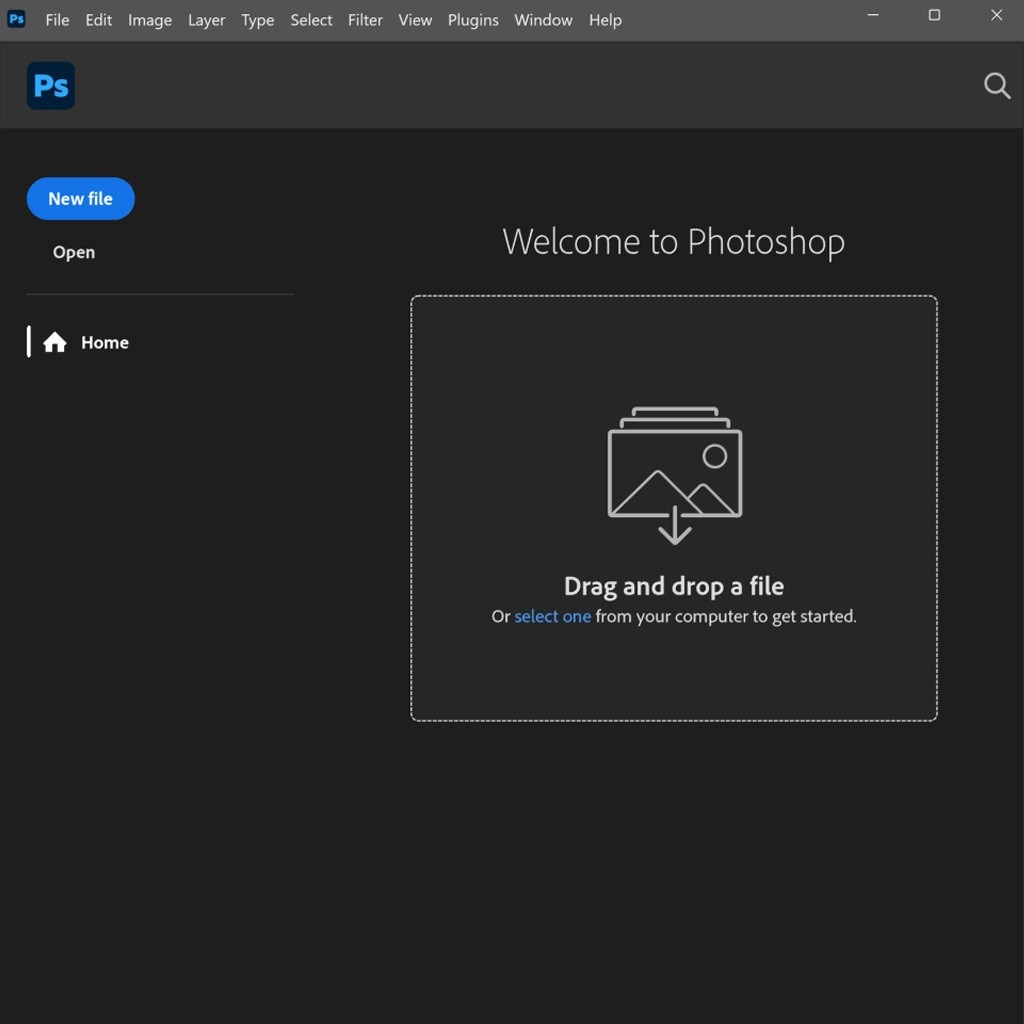The height and width of the screenshot is (1024, 1024).
Task: Open the Filter menu
Action: [365, 20]
